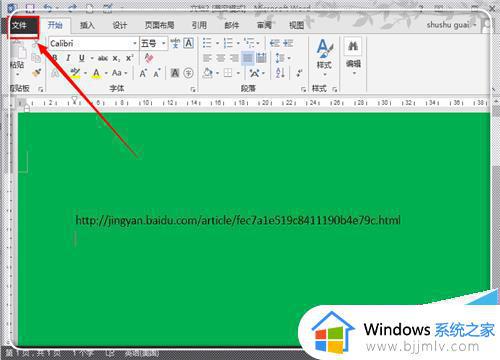The image size is (500, 360).
Task: Apply subscript formatting
Action: pos(116,58)
